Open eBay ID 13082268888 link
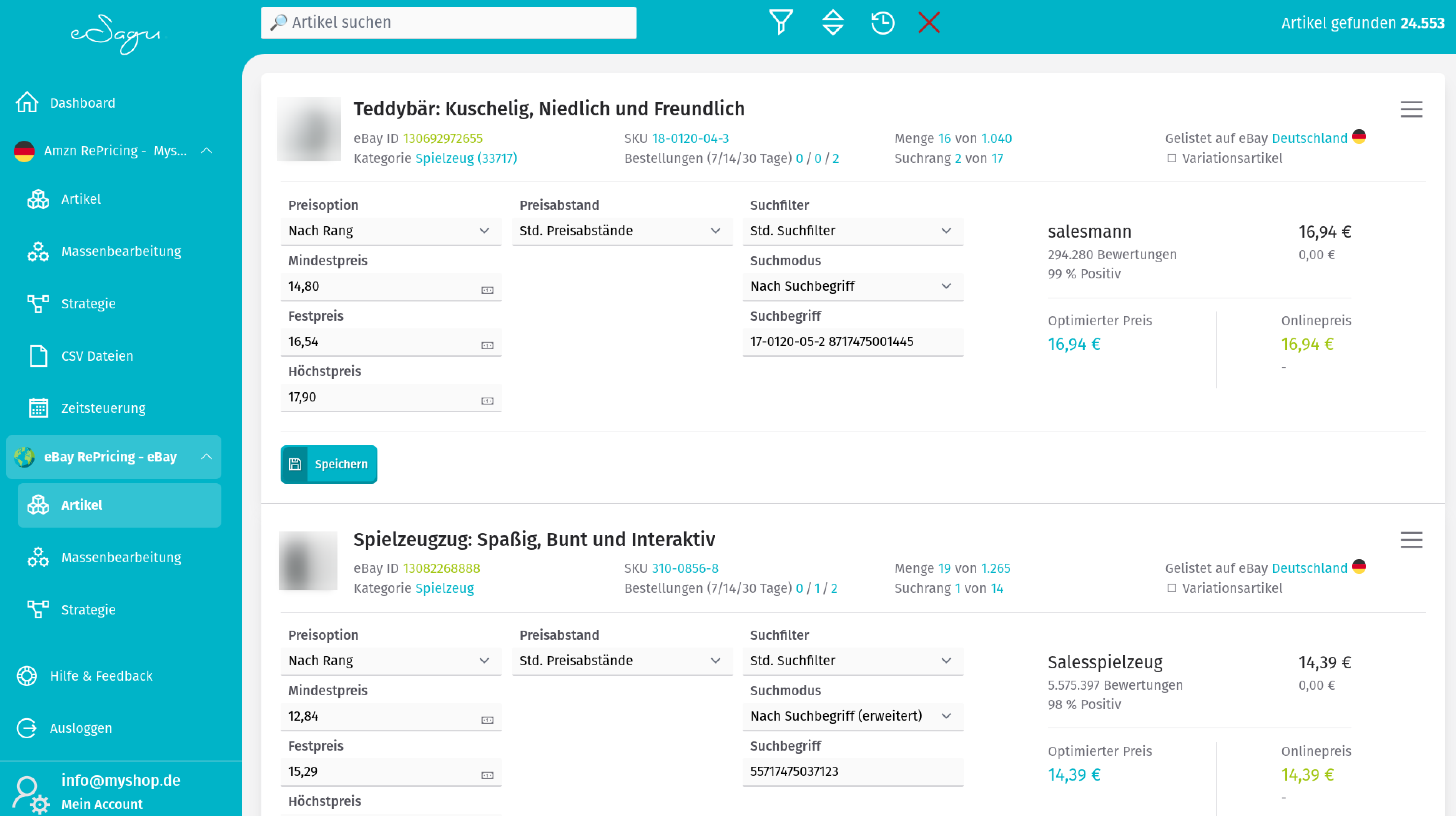 click(441, 568)
